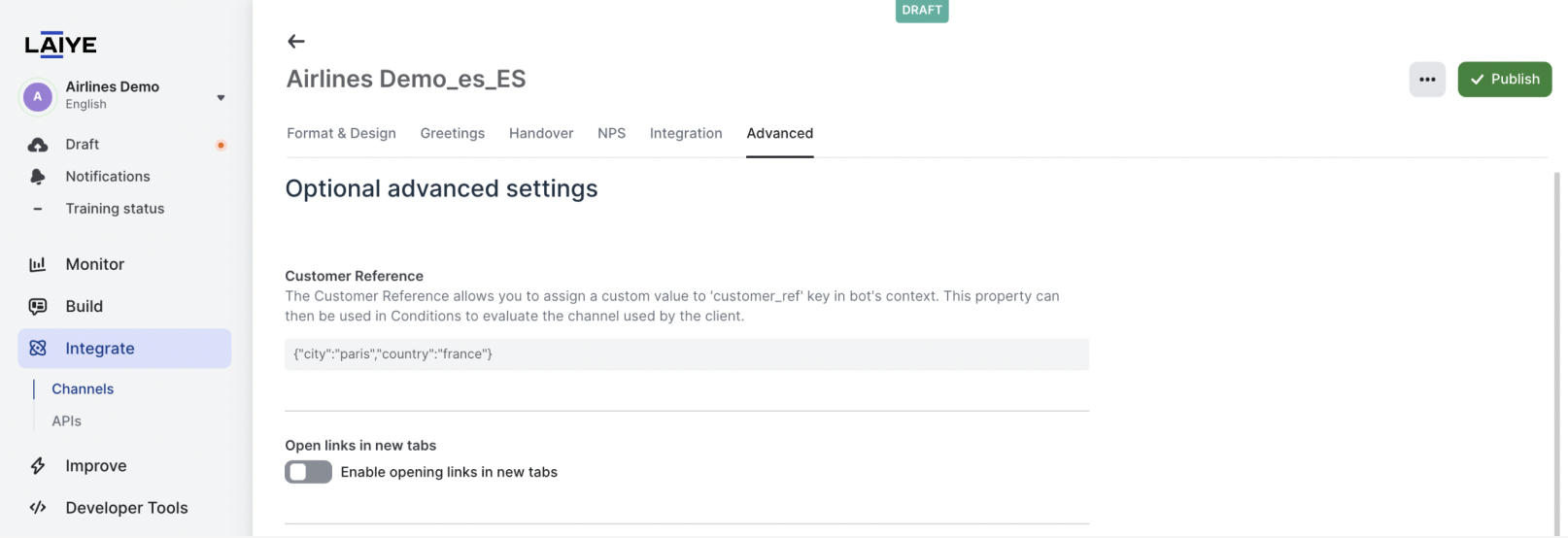Click the Airlines Demo avatar icon
Screen dimensions: 1568x538
38,96
